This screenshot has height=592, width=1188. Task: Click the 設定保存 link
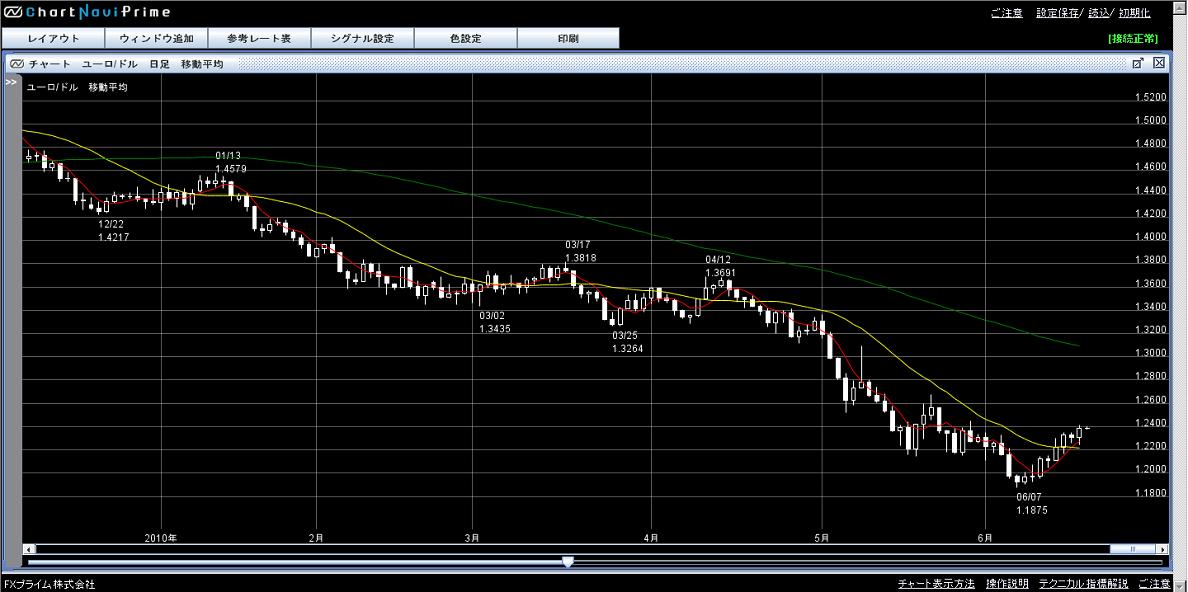1058,13
